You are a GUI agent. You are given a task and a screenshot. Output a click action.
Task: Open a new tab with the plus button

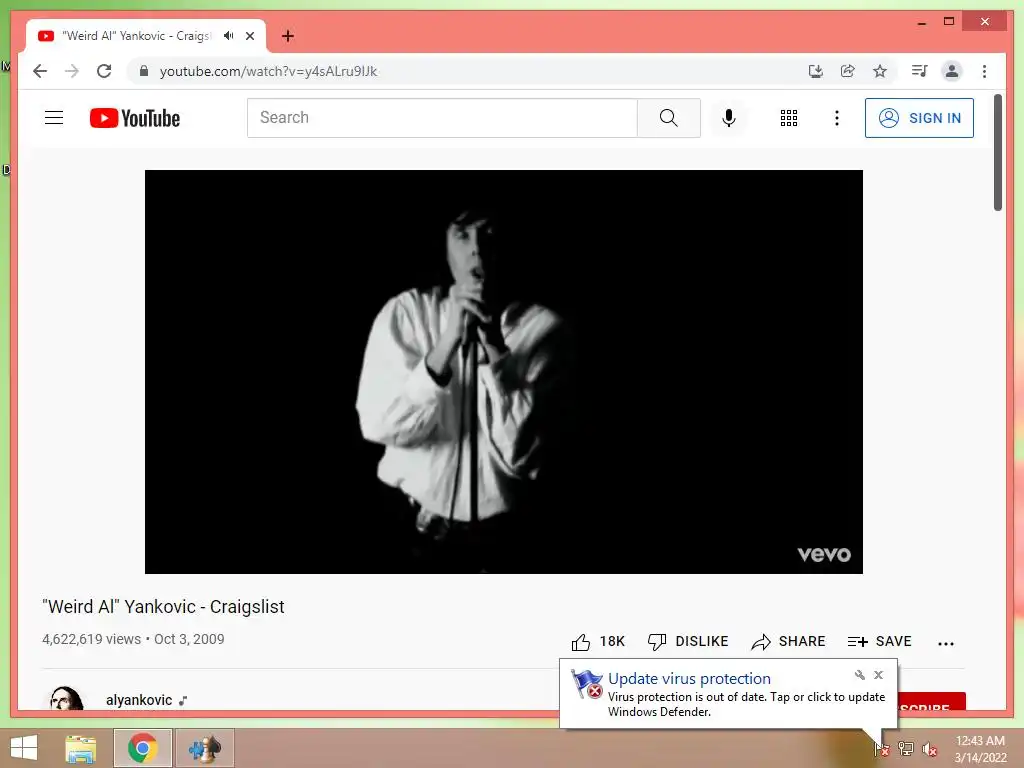(287, 36)
